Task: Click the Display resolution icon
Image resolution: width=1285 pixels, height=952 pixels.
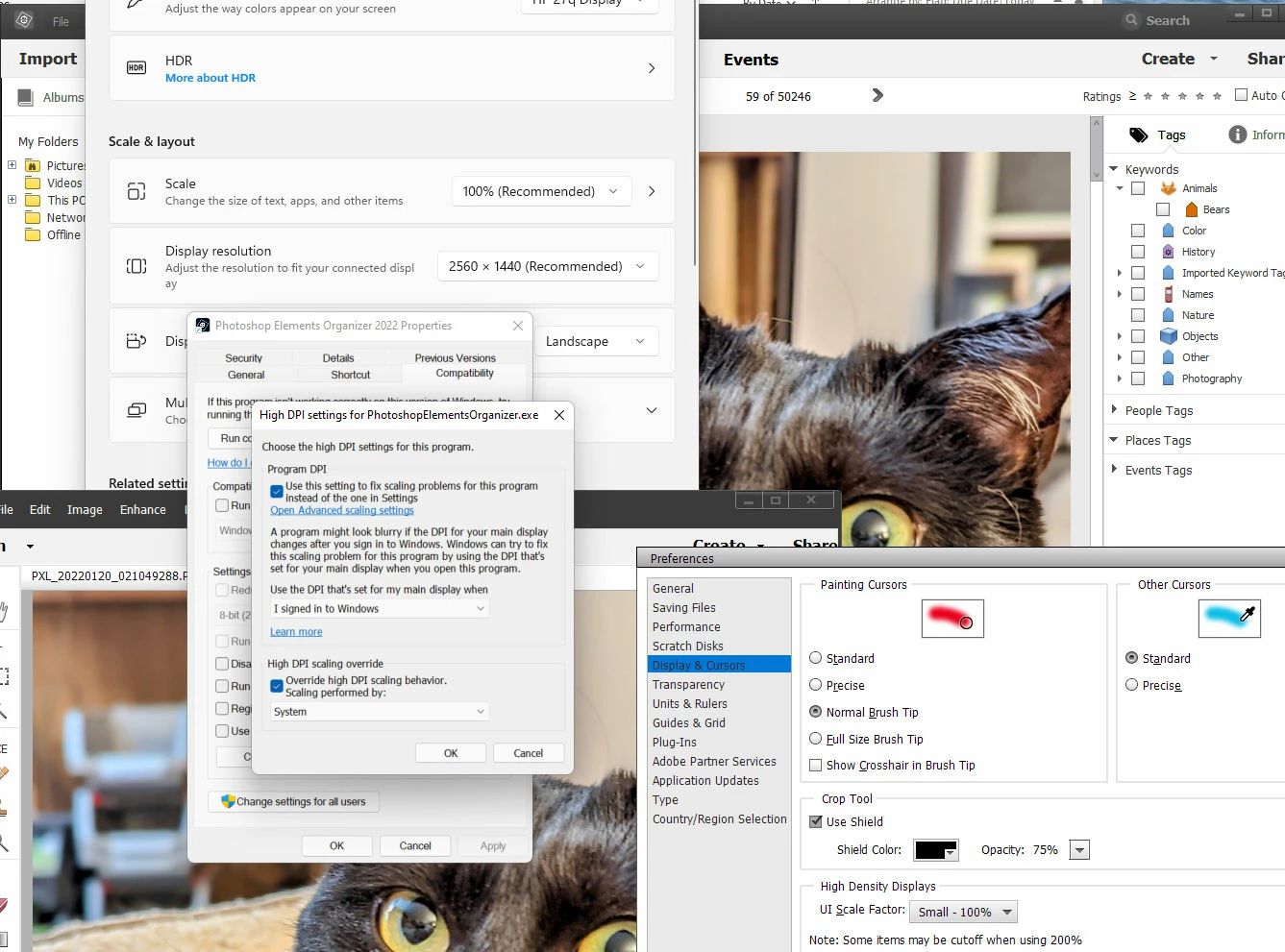Action: 136,266
